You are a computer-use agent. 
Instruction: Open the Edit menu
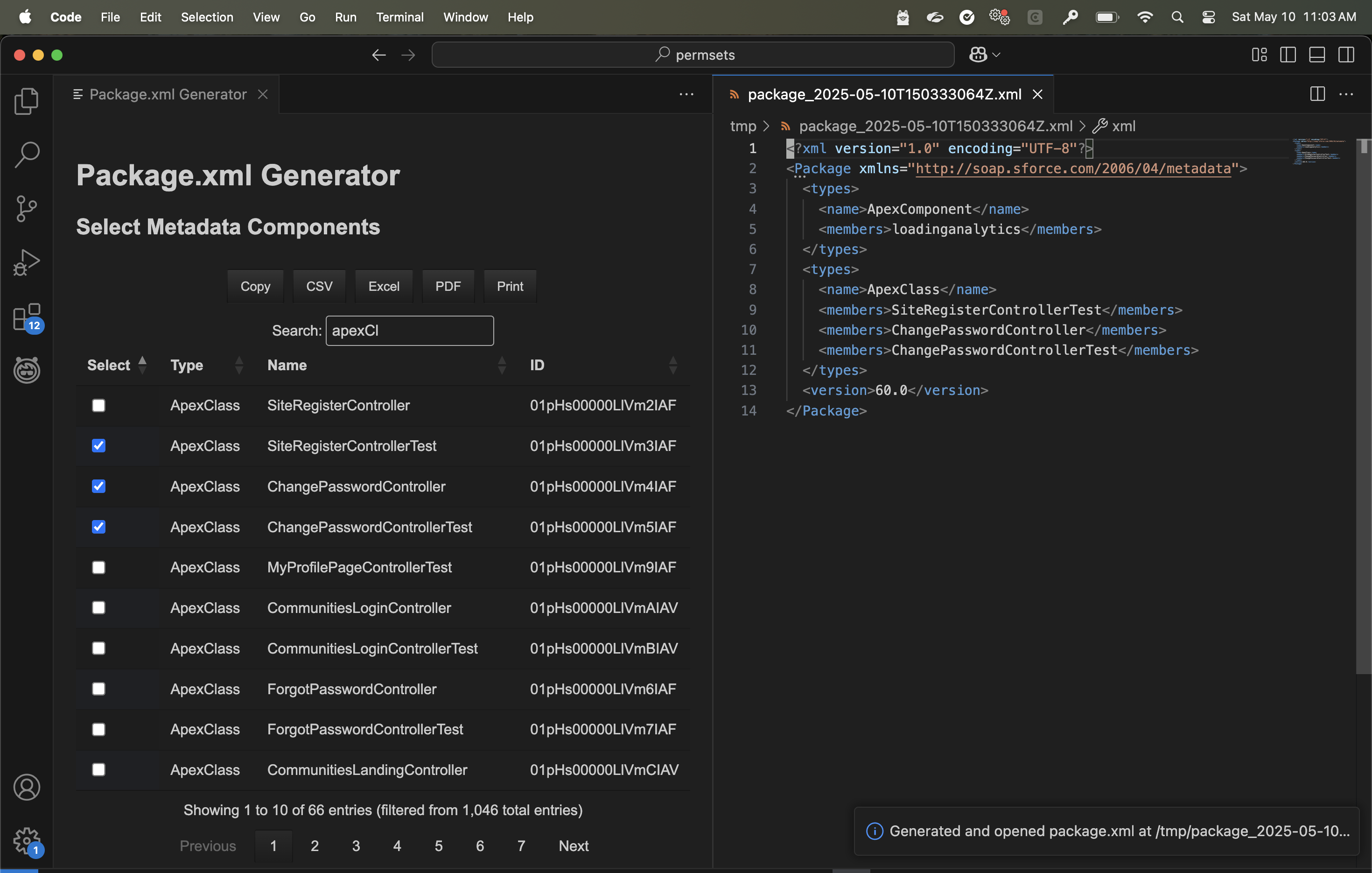(x=150, y=17)
